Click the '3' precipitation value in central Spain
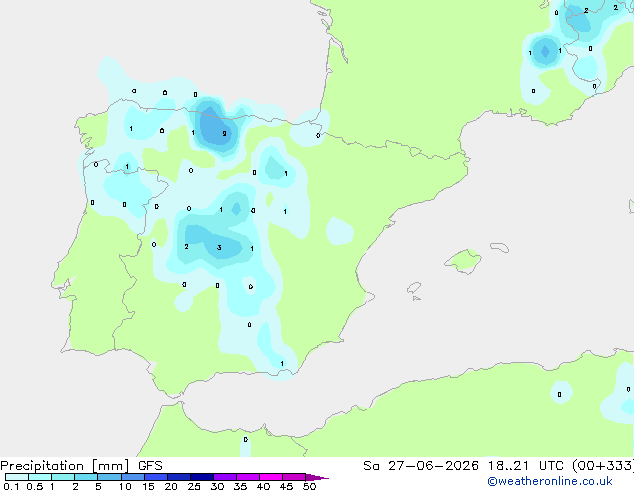 pos(219,247)
